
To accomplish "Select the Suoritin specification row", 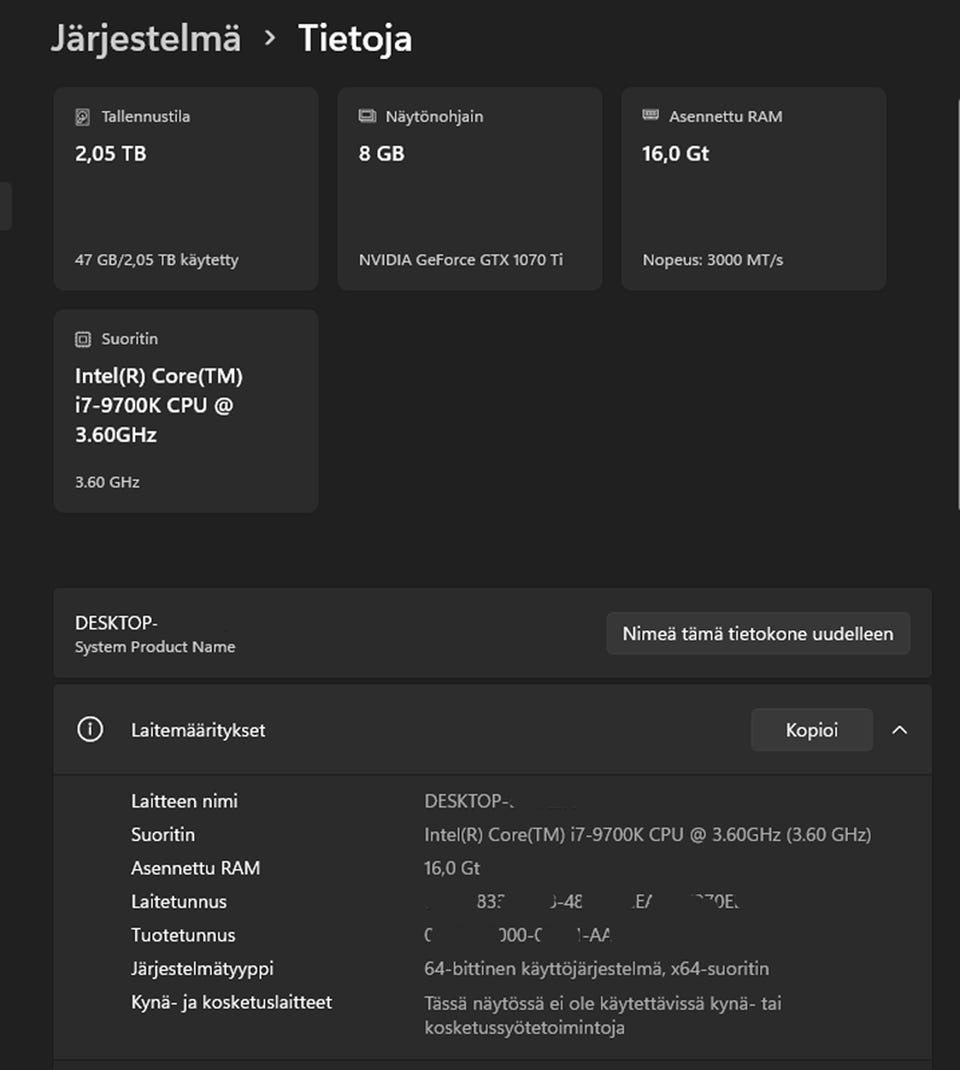I will [163, 835].
